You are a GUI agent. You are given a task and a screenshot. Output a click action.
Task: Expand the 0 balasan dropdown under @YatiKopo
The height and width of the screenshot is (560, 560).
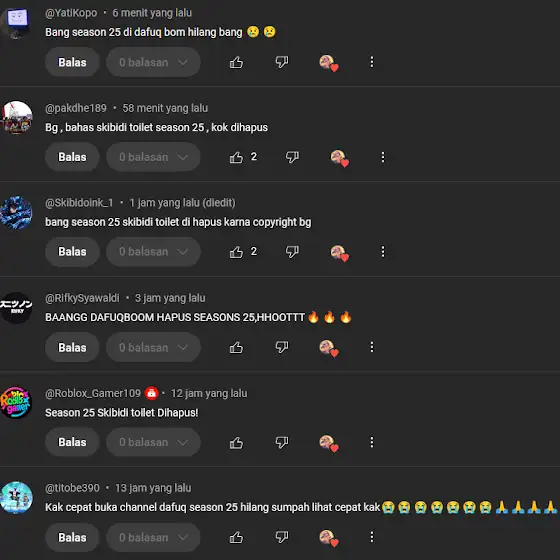pyautogui.click(x=153, y=62)
